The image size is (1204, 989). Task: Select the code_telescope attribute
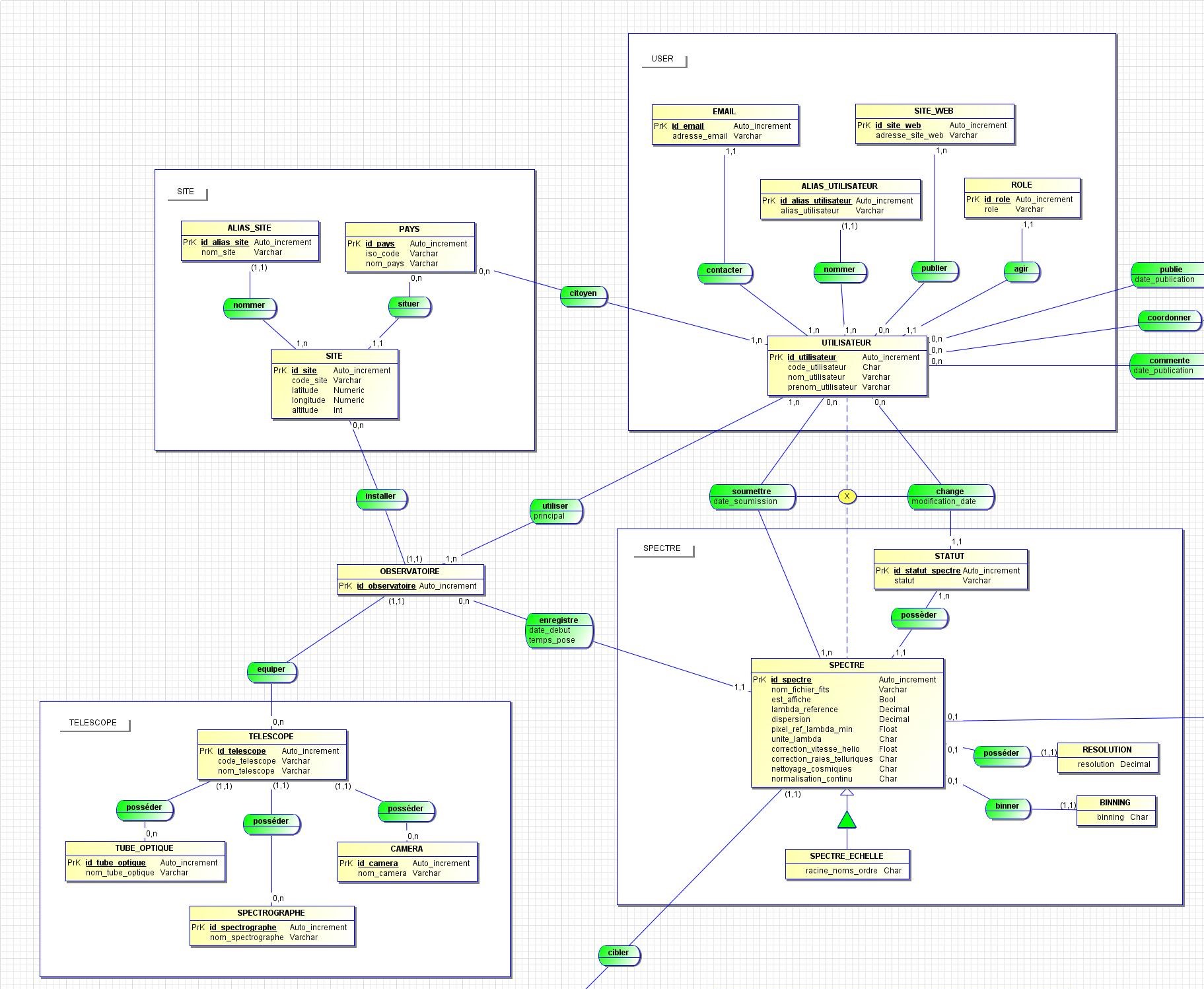pos(247,761)
